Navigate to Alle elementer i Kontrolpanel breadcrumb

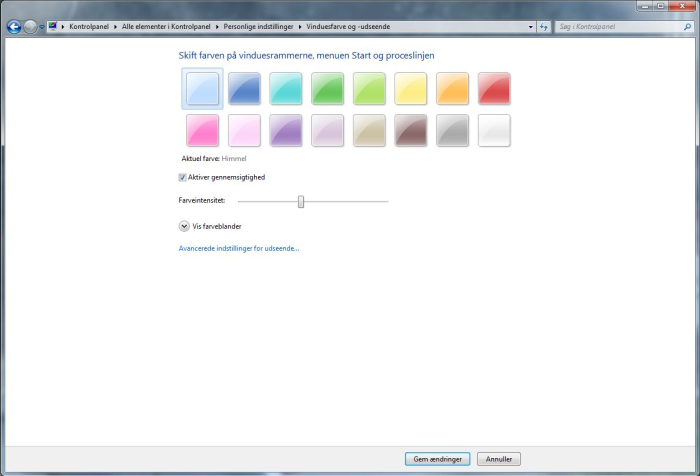pyautogui.click(x=166, y=27)
